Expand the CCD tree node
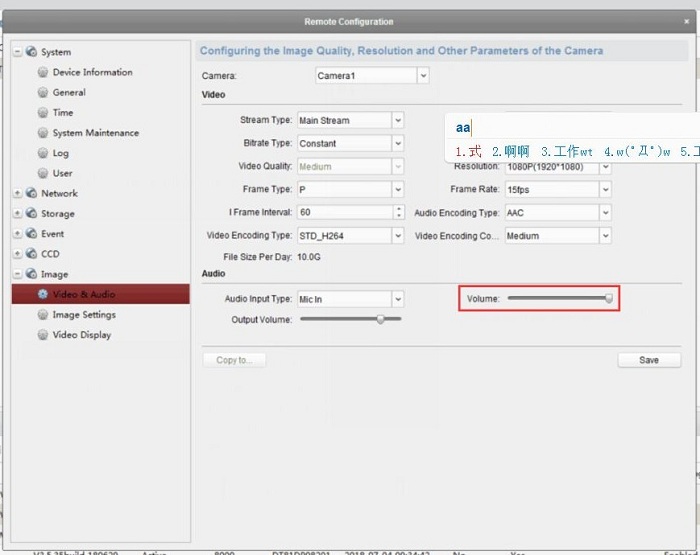The width and height of the screenshot is (700, 555). coord(17,254)
